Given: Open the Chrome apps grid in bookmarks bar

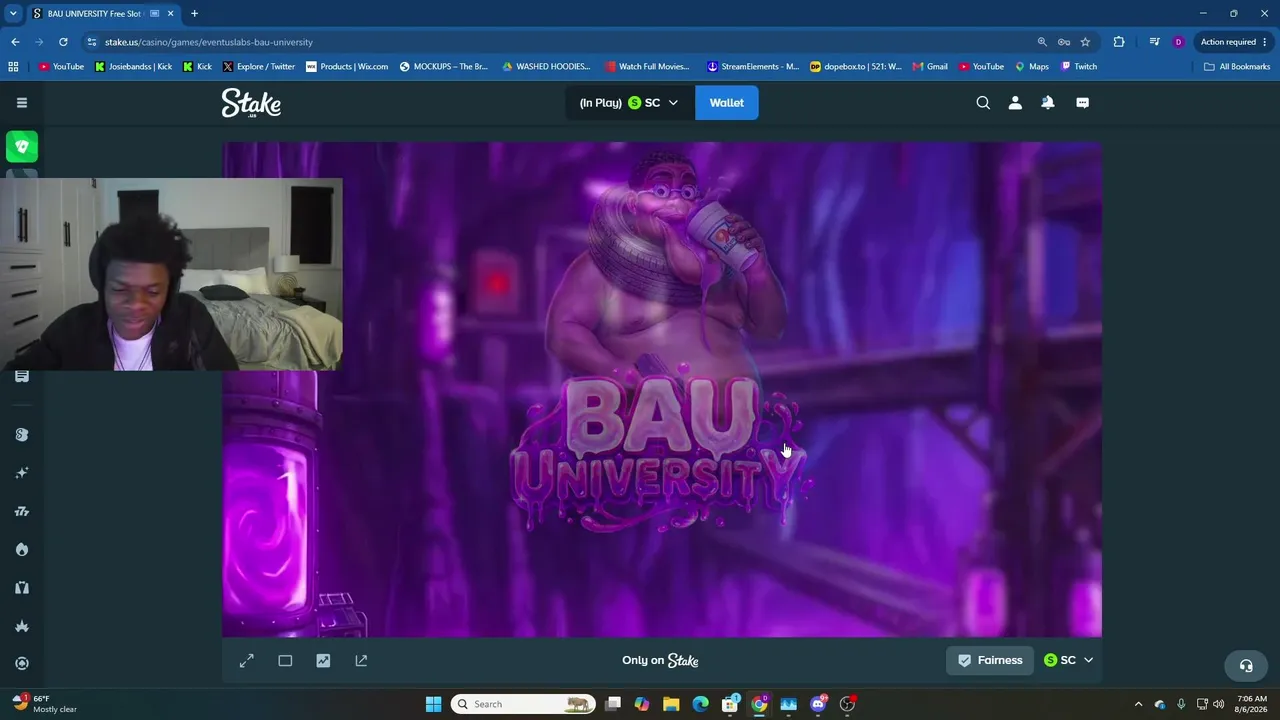Looking at the screenshot, I should (x=13, y=67).
